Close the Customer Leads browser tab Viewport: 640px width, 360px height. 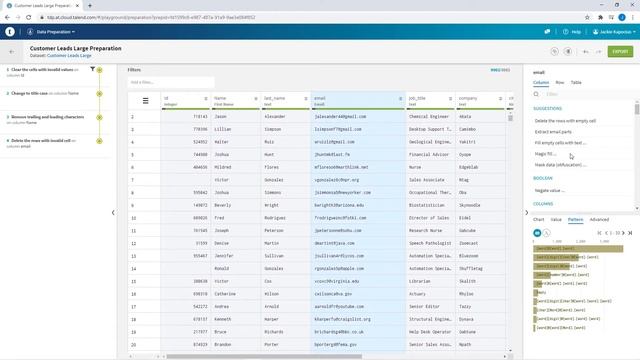[x=77, y=6]
